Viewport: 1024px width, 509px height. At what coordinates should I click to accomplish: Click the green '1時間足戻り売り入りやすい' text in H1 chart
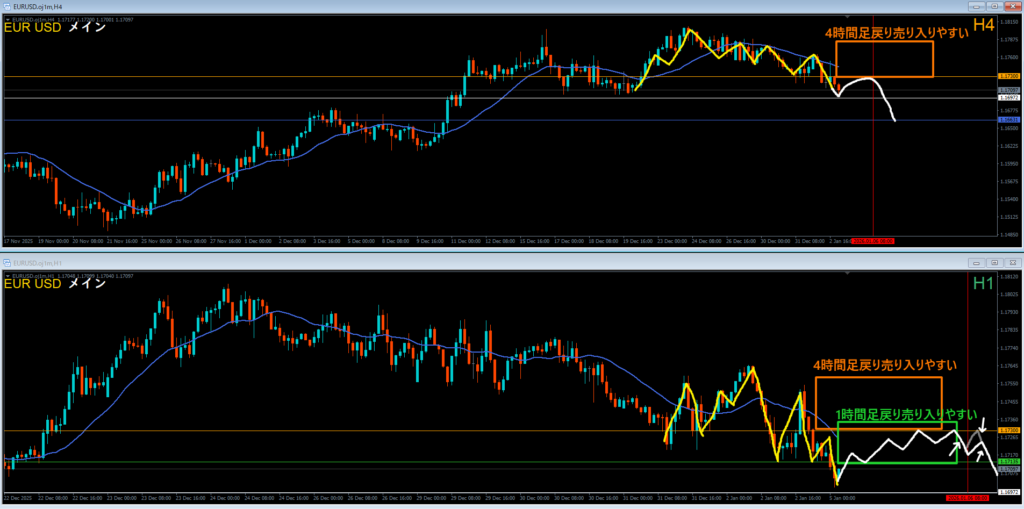point(901,414)
